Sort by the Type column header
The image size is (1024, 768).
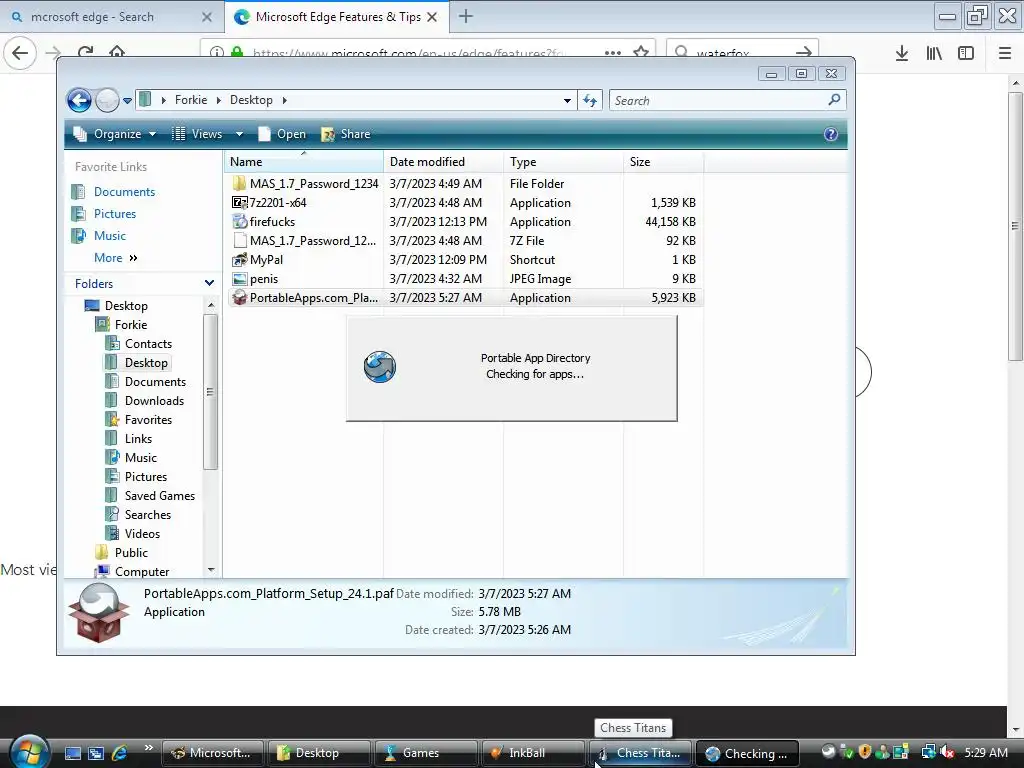(x=564, y=161)
